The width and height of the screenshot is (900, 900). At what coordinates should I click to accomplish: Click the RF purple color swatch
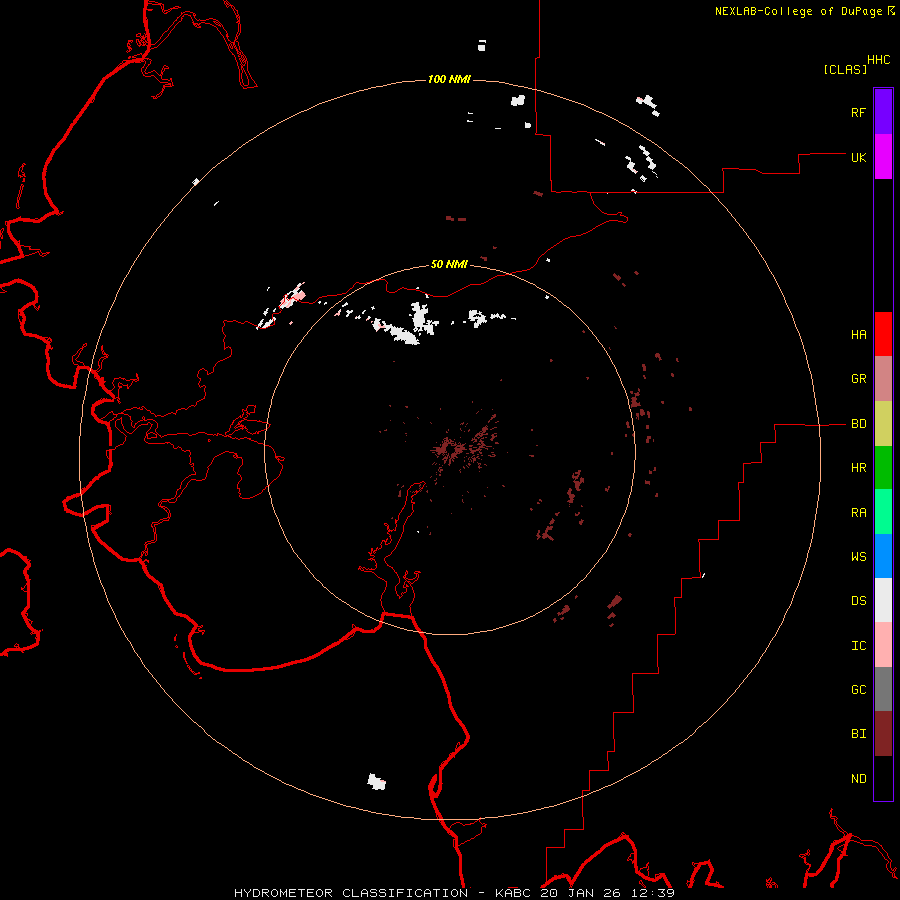(x=883, y=112)
